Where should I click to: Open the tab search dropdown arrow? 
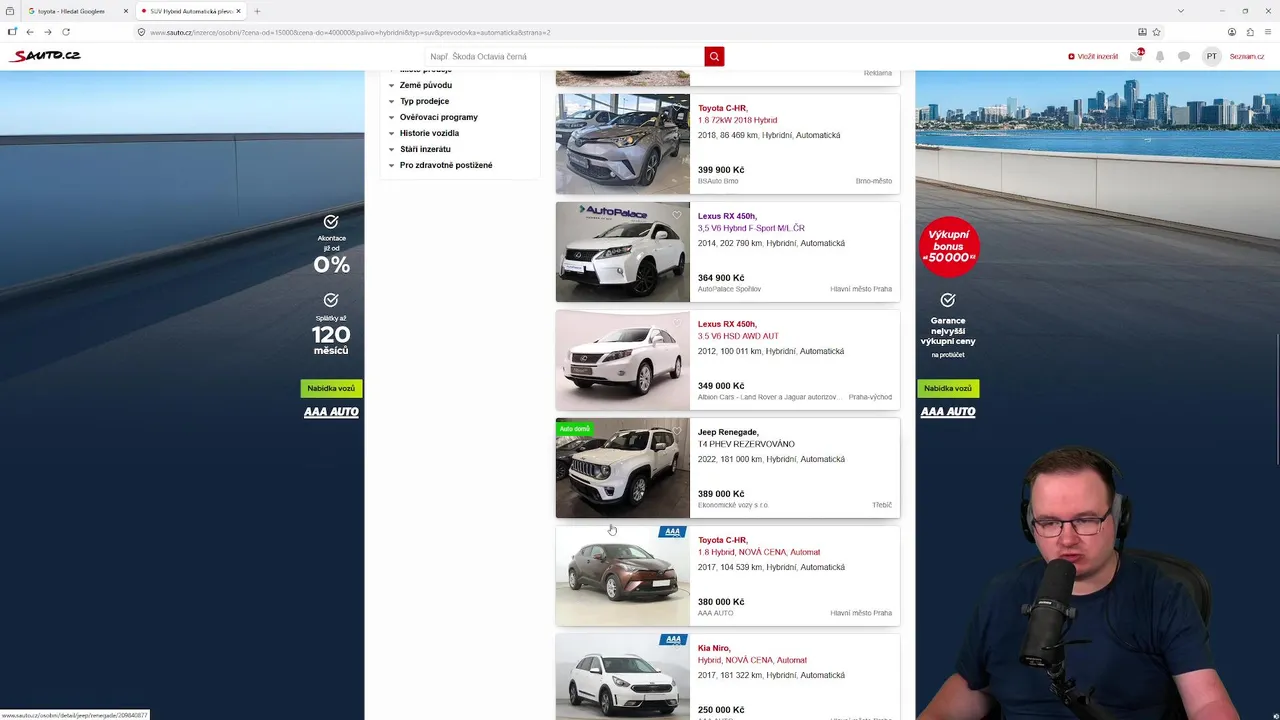point(1181,11)
